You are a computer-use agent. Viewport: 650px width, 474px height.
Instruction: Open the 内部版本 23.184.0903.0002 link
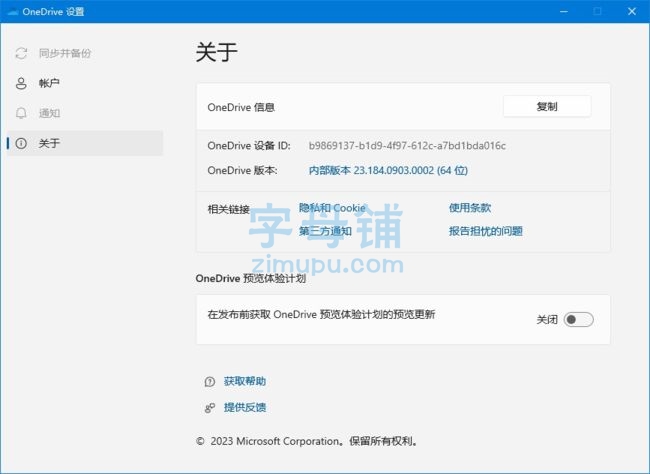click(388, 170)
